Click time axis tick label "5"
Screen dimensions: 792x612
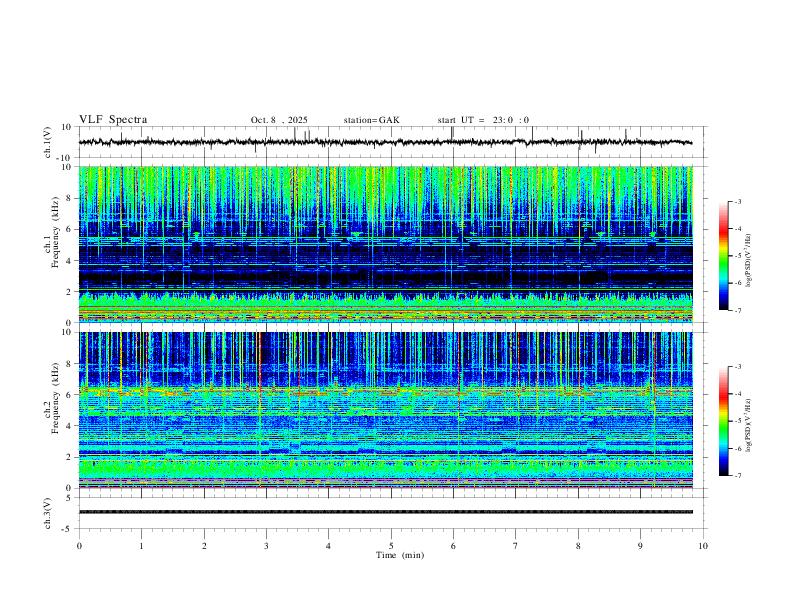tap(391, 546)
